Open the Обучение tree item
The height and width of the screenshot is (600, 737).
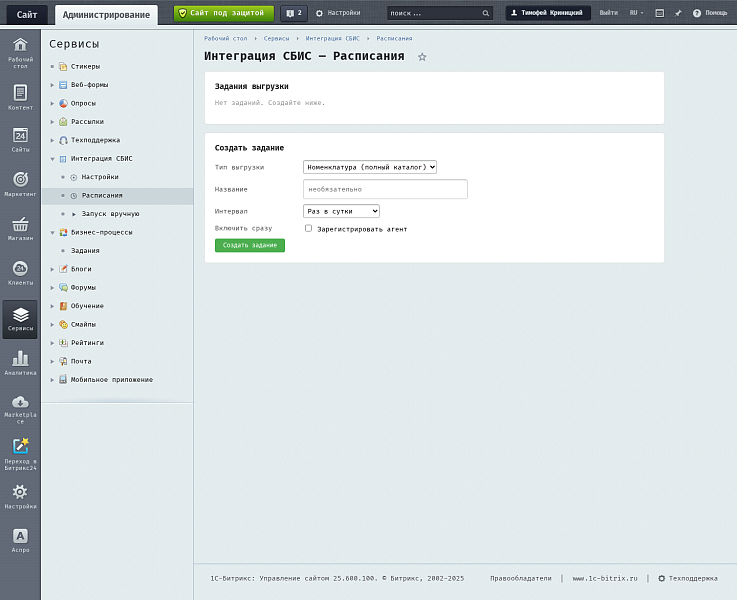87,306
